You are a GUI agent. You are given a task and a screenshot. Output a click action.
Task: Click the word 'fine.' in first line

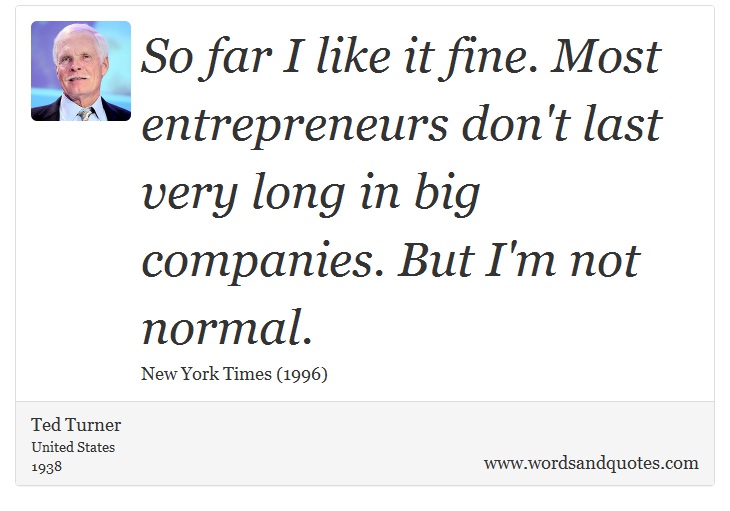click(488, 58)
